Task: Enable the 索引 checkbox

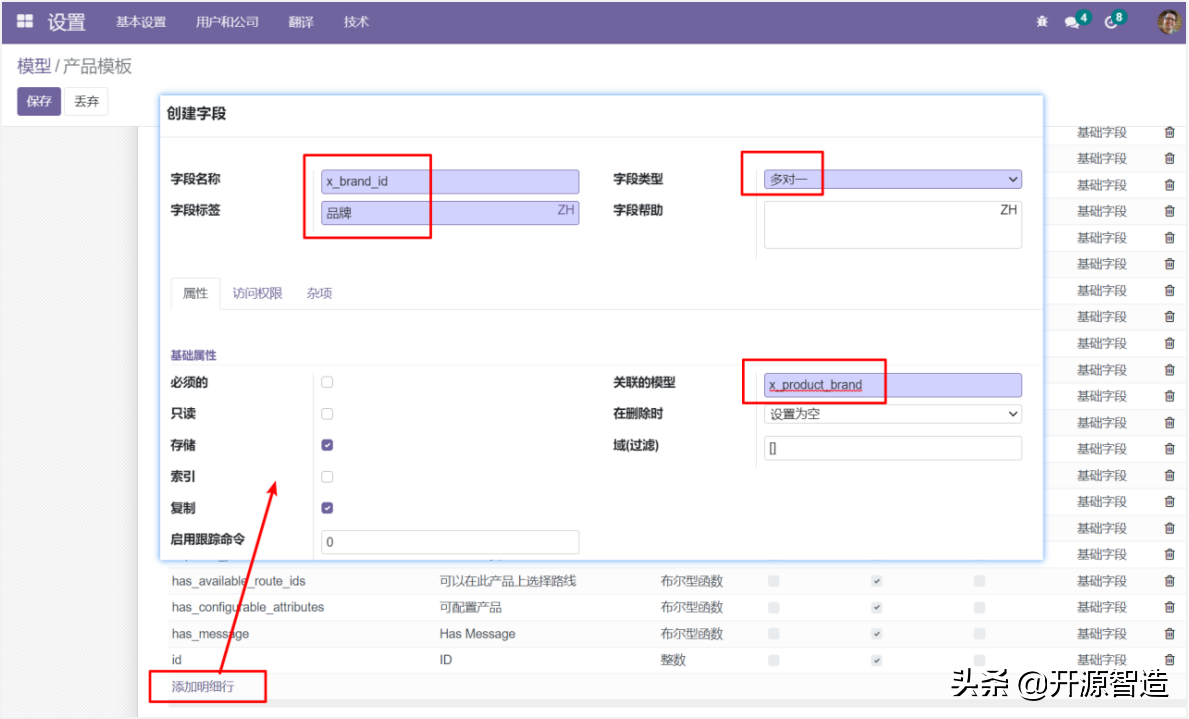Action: (x=327, y=477)
